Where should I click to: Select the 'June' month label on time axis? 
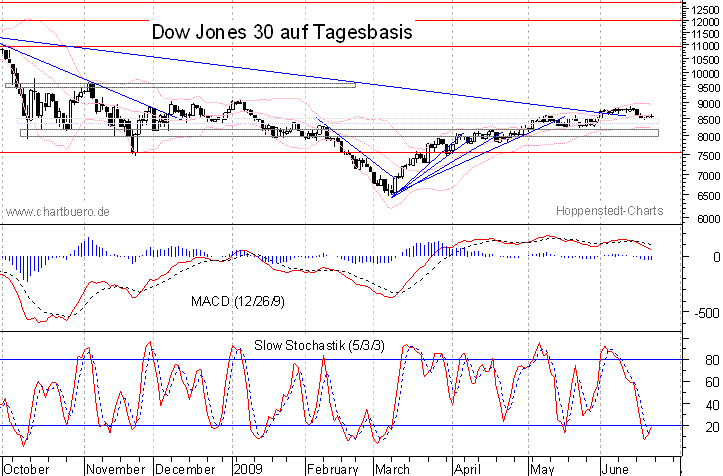pyautogui.click(x=615, y=469)
